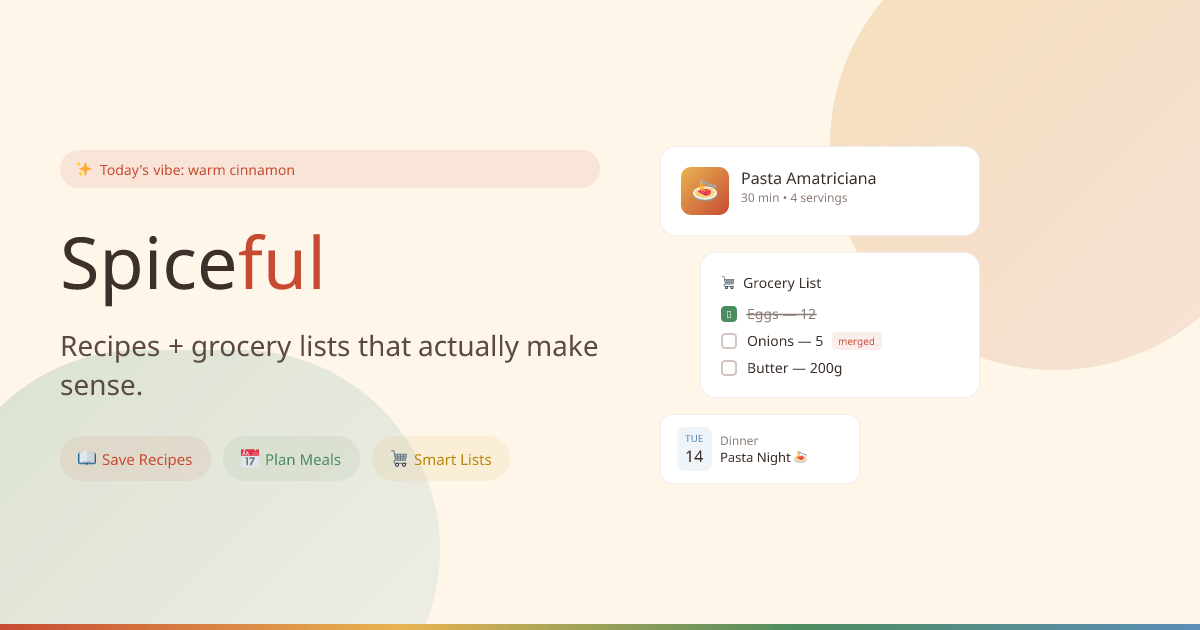1200x630 pixels.
Task: Check the Onions — 5 checkbox
Action: coord(728,340)
